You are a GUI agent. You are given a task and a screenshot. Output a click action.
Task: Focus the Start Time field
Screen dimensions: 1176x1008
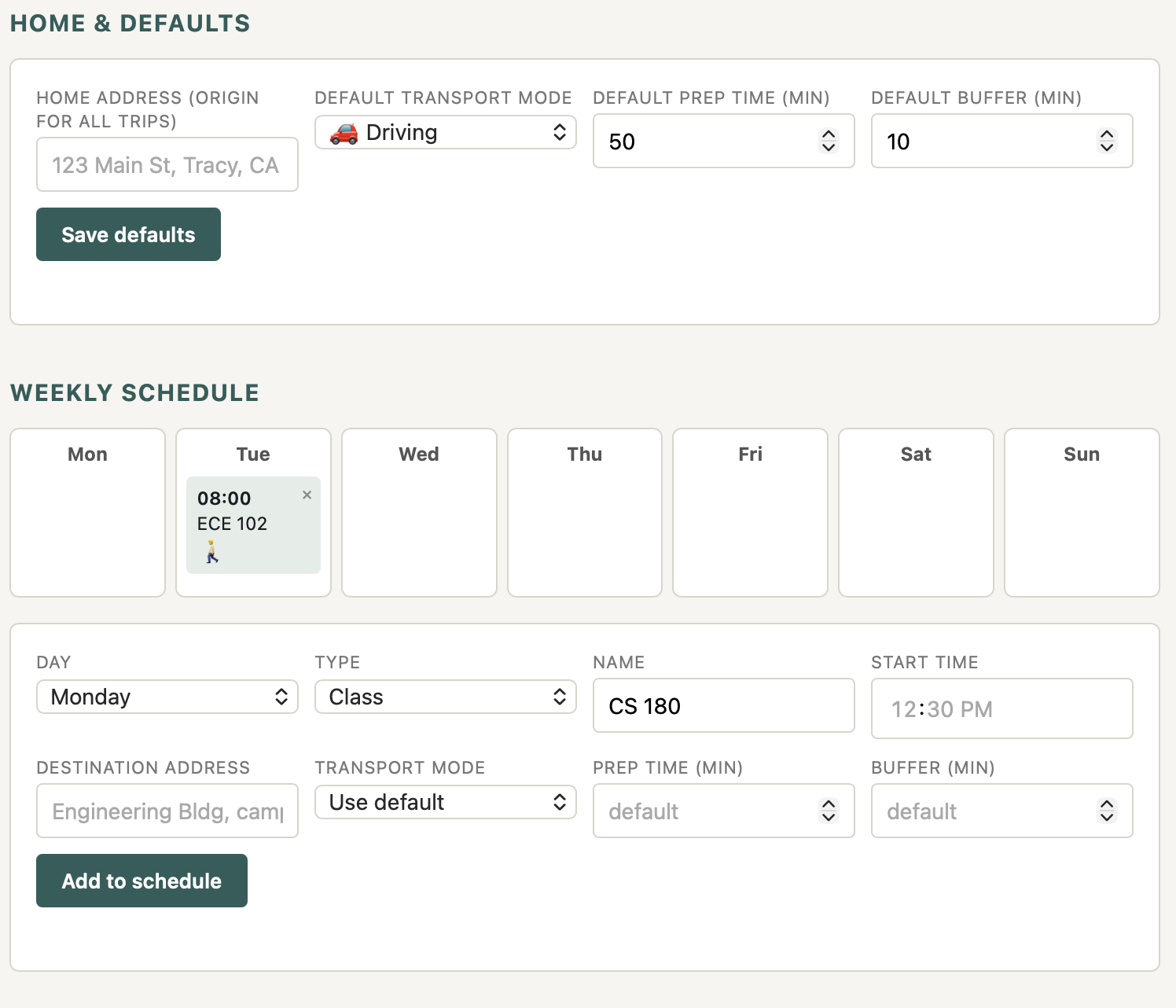pos(1002,708)
